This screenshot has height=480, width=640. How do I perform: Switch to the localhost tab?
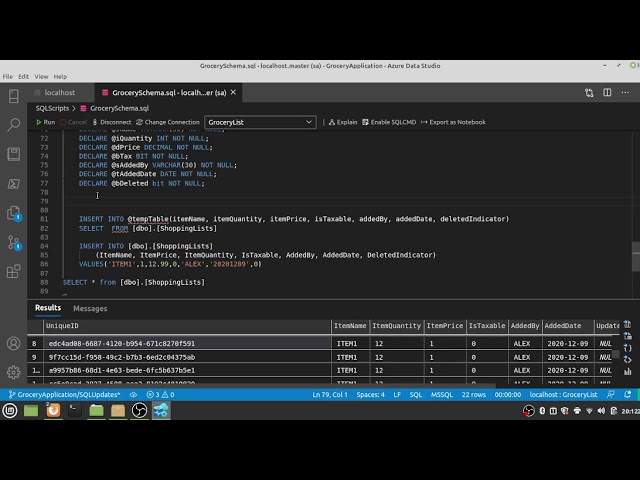[60, 93]
